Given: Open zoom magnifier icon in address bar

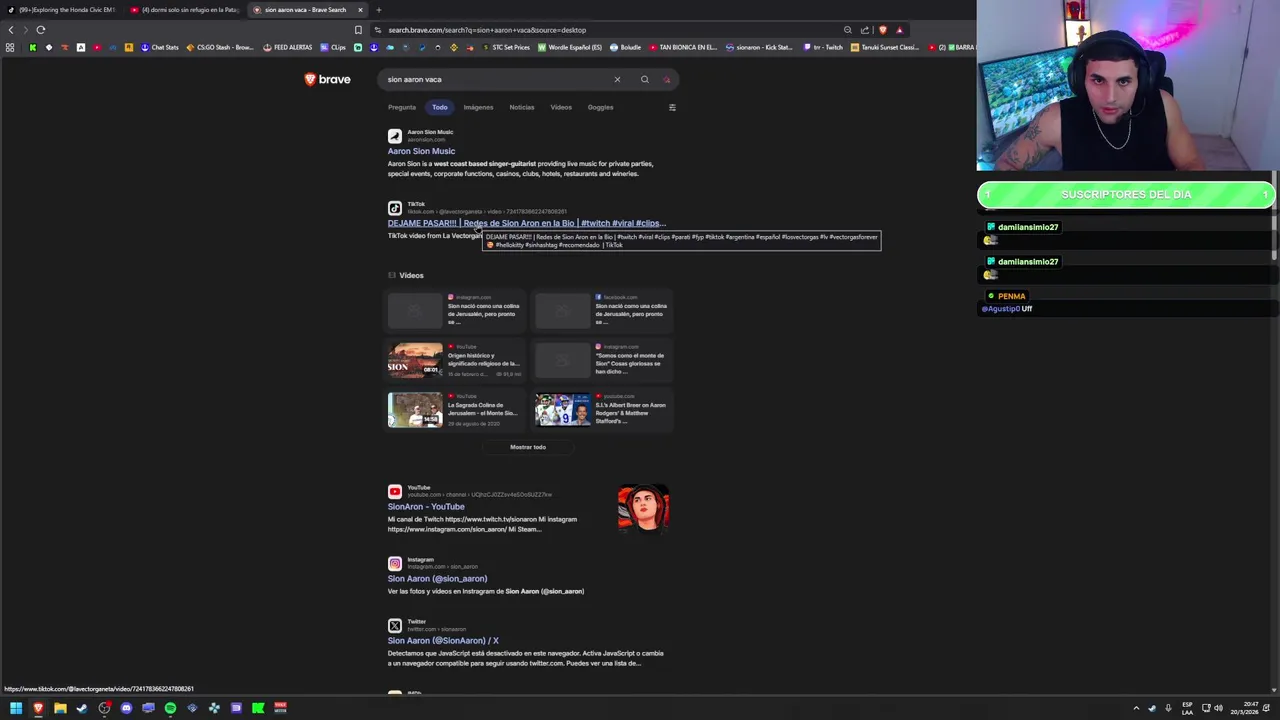Looking at the screenshot, I should coord(847,30).
